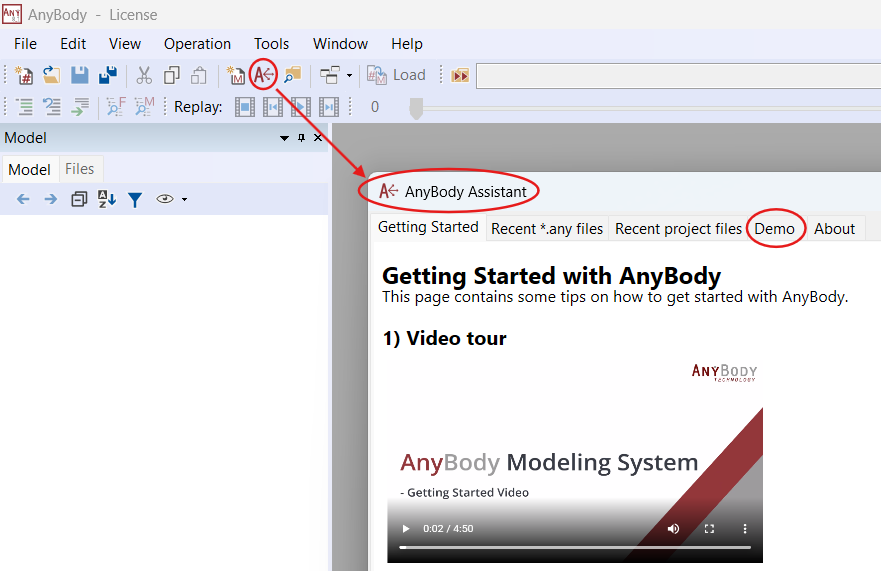Select the Getting Started tab
881x571 pixels.
point(428,227)
